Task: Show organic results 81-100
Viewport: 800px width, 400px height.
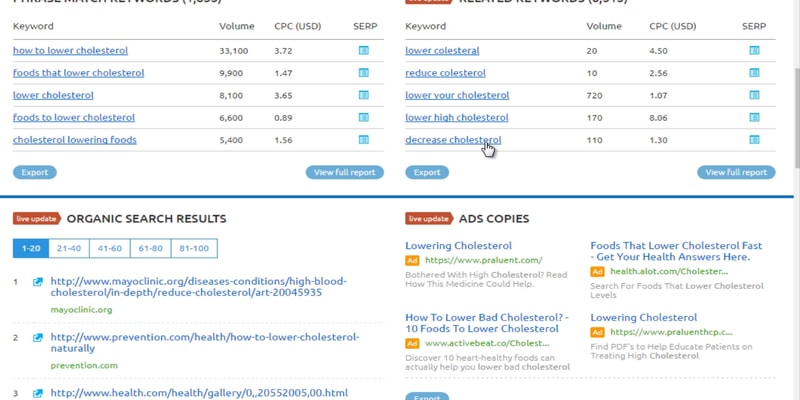Action: click(194, 249)
